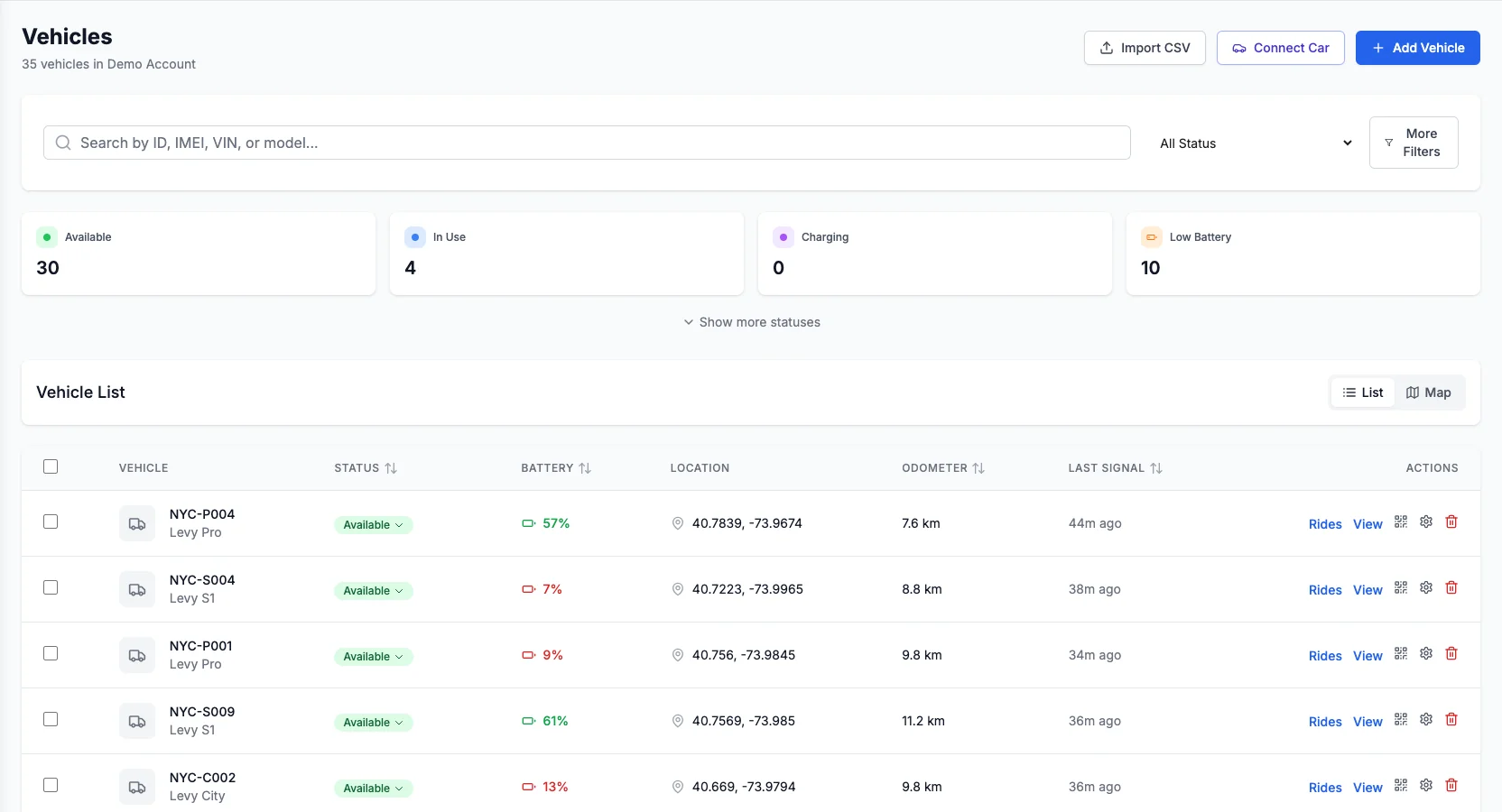This screenshot has width=1502, height=812.
Task: Click the truck icon beside NYC-P001
Action: (137, 655)
